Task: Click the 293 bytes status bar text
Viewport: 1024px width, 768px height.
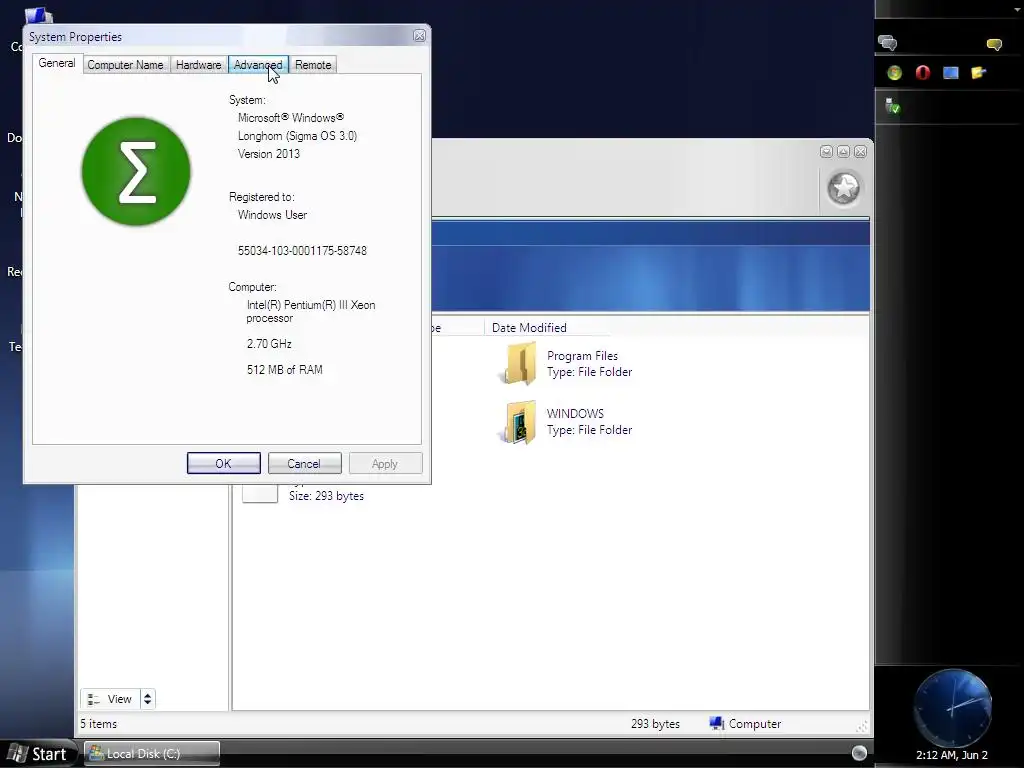Action: click(x=655, y=724)
